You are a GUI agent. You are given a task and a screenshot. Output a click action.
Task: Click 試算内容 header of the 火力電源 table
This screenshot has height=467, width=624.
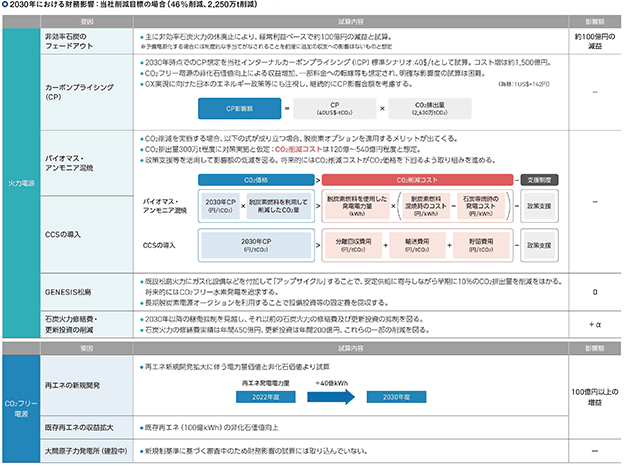[351, 21]
